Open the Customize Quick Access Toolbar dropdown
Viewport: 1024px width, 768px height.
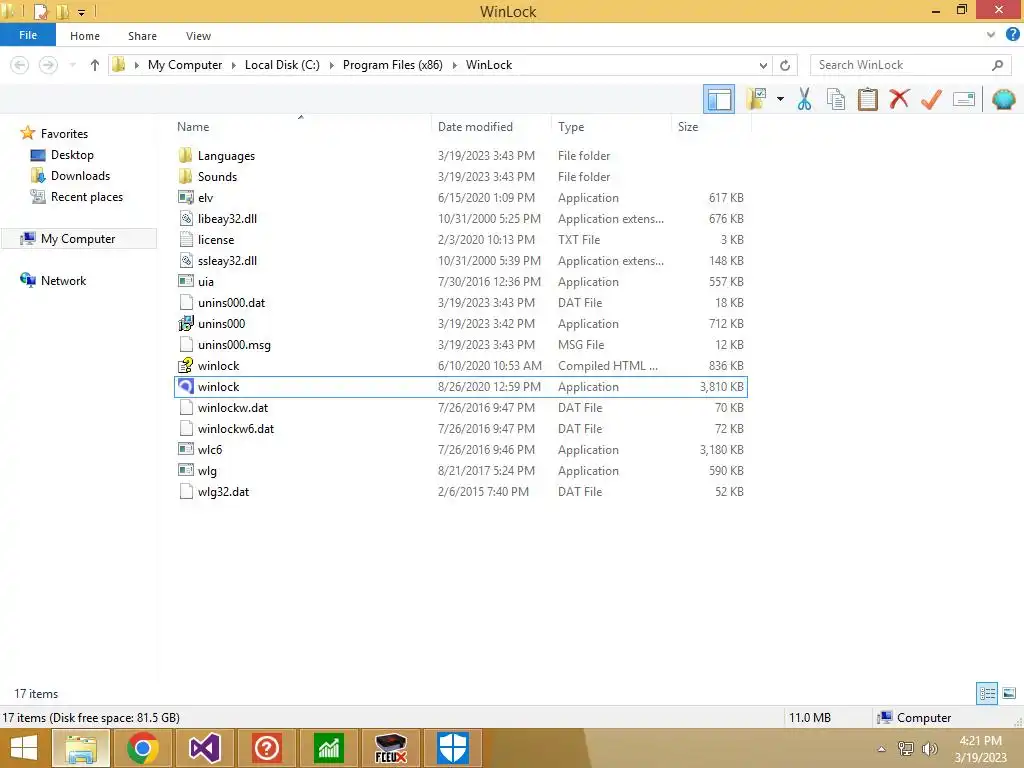tap(81, 12)
